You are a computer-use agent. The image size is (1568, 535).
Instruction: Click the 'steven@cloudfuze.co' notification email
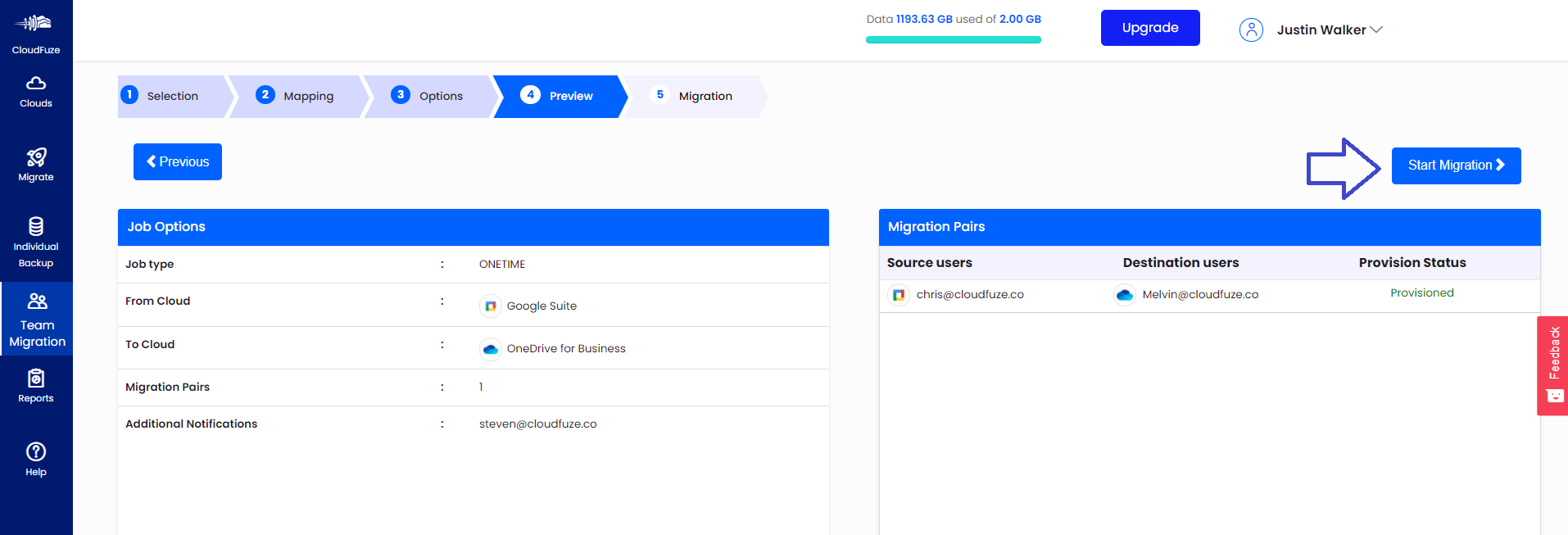pos(538,424)
